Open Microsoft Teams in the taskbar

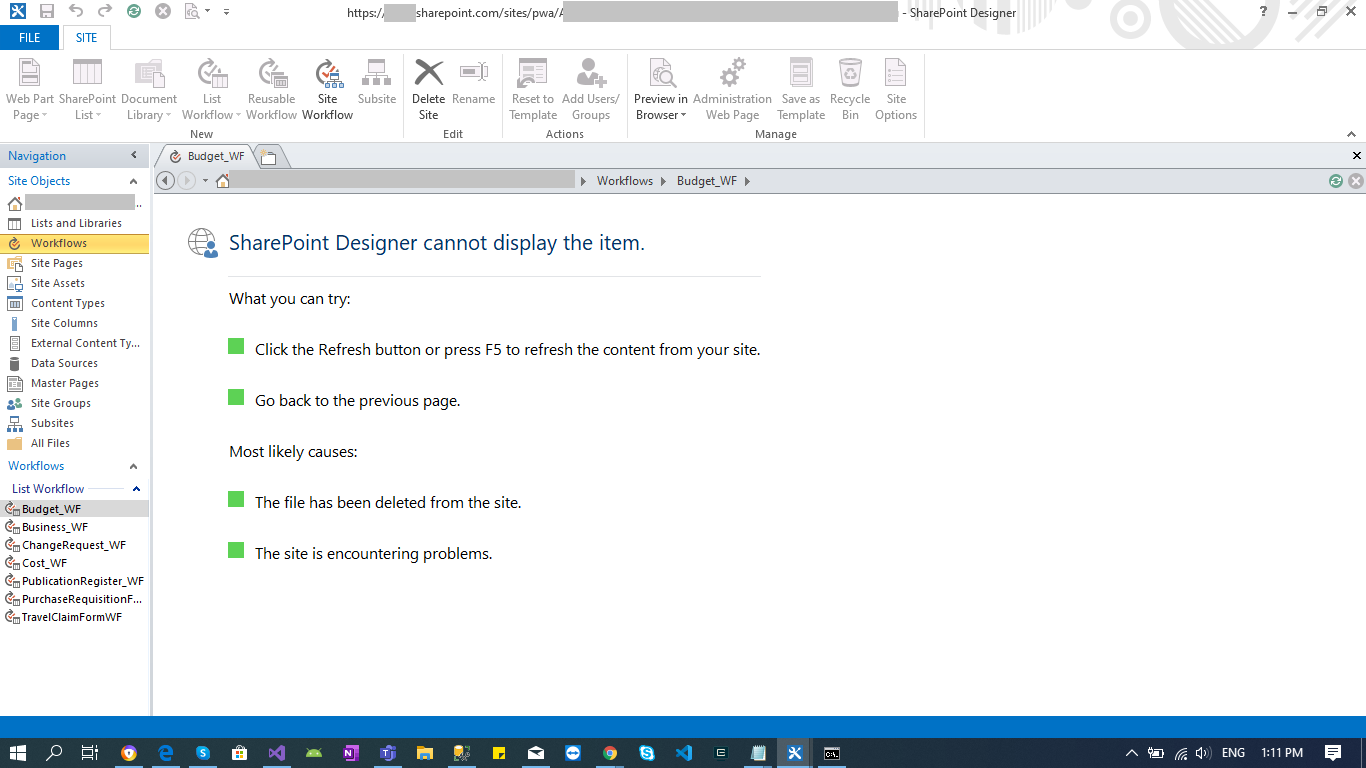388,753
